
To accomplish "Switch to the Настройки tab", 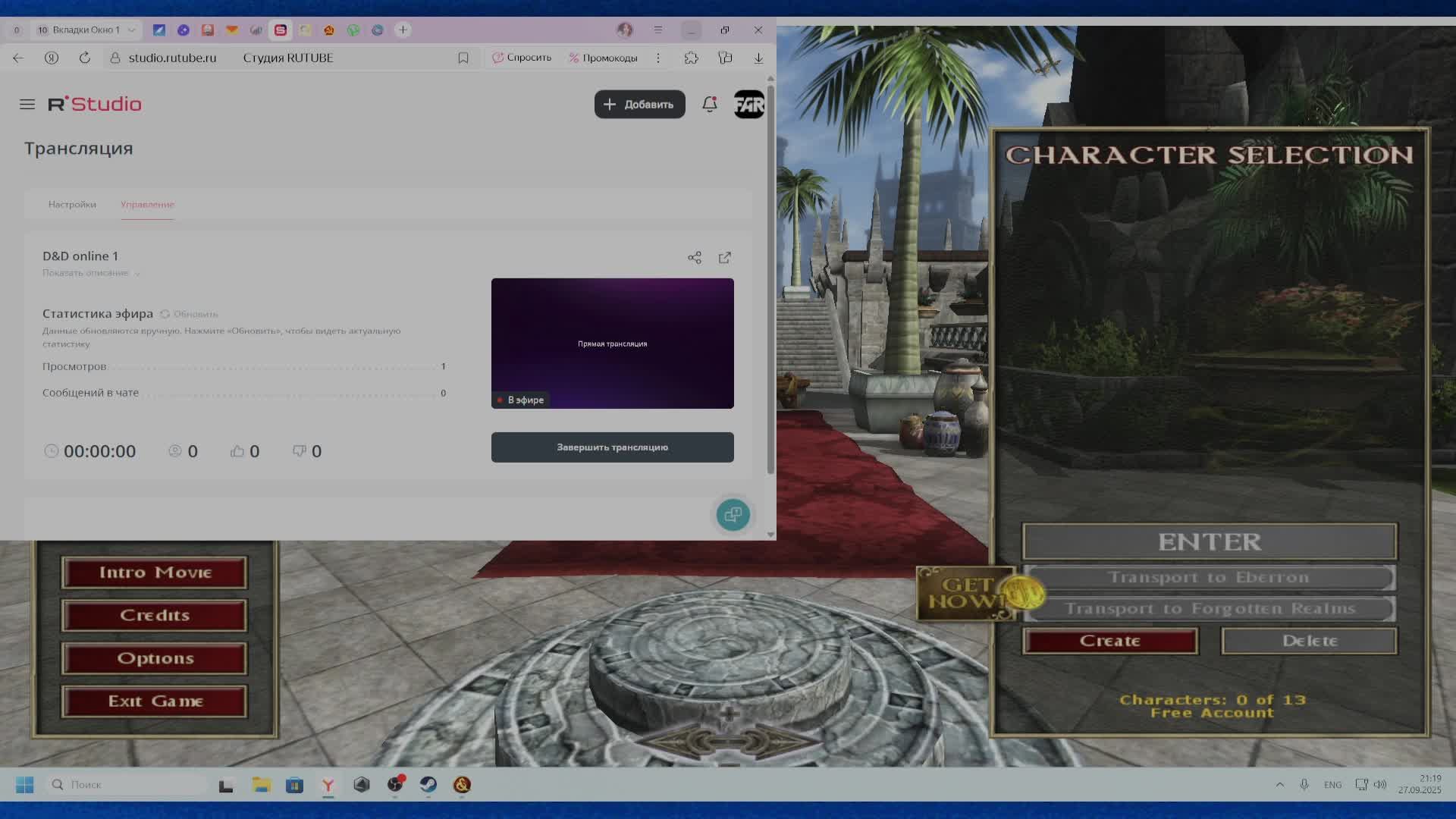I will [x=72, y=204].
